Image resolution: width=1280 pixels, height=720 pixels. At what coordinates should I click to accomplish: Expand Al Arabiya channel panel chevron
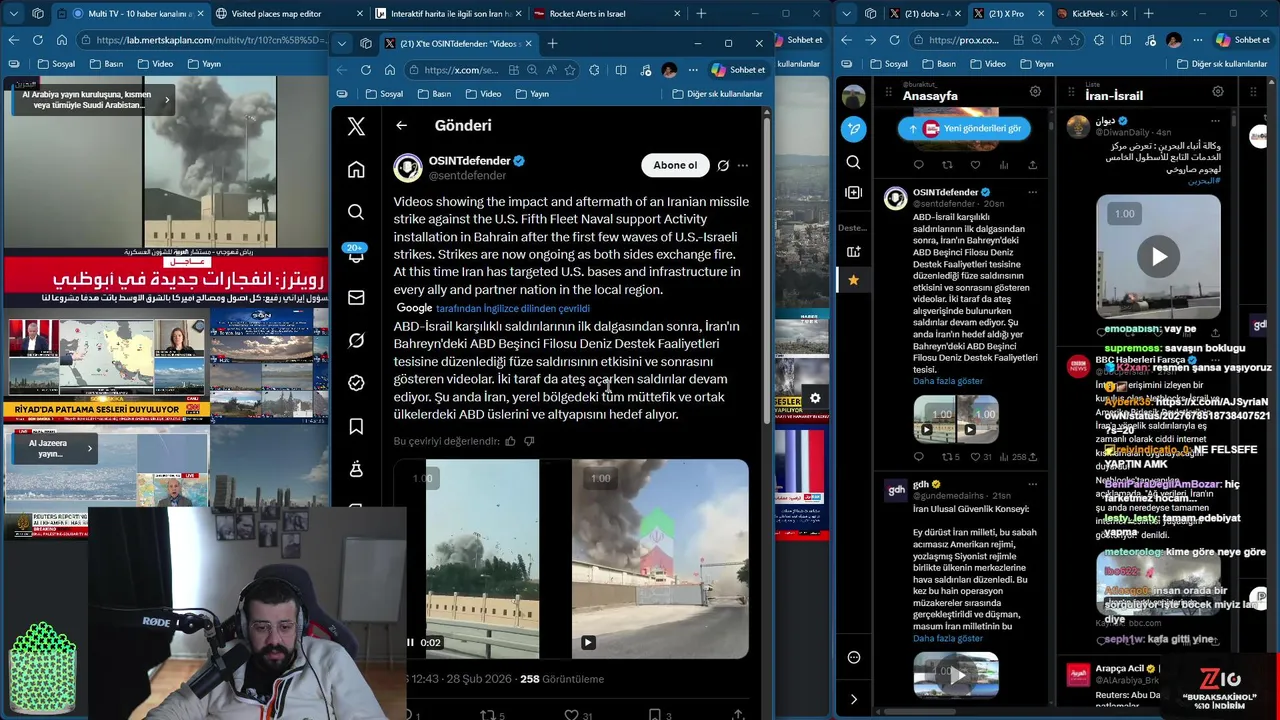167,100
